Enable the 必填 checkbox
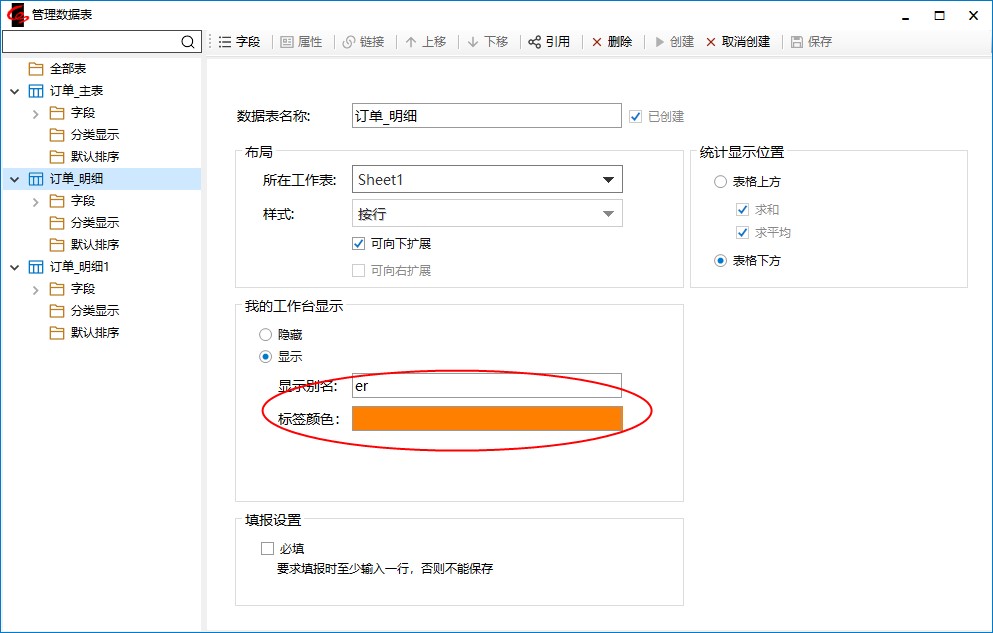 click(267, 548)
